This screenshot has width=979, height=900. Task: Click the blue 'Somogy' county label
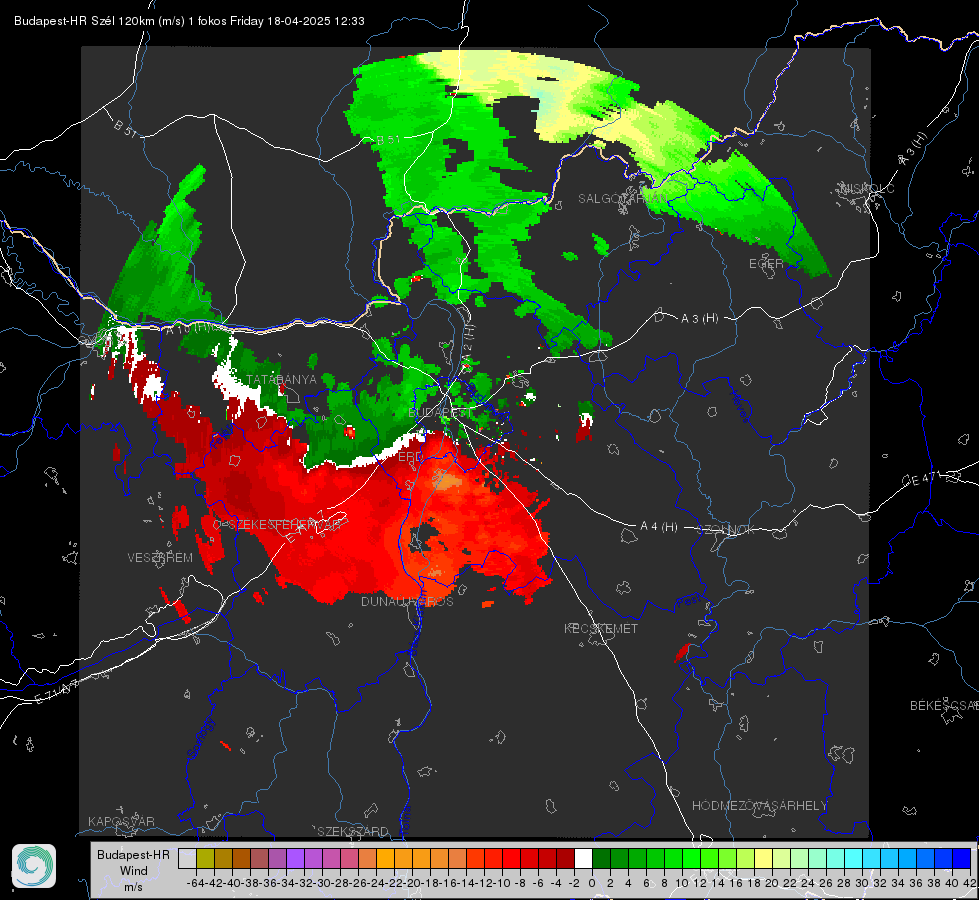point(200,738)
